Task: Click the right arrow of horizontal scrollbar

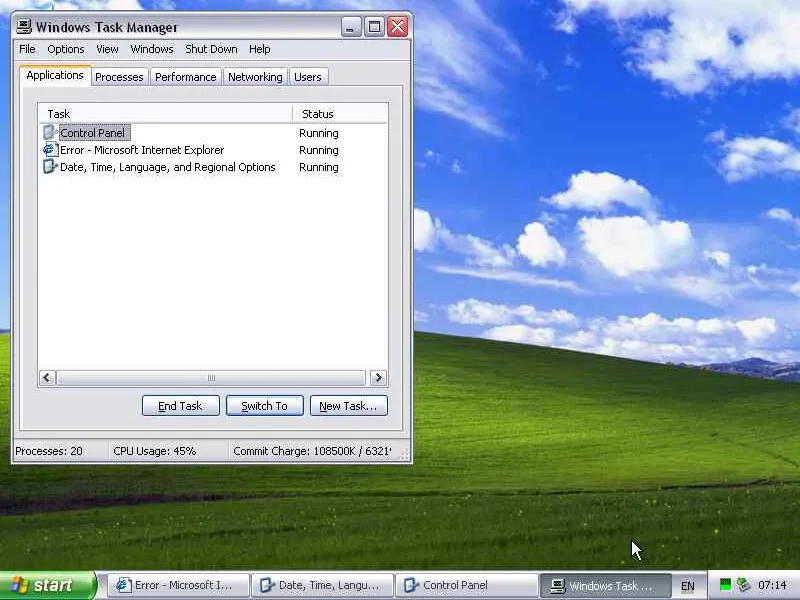Action: coord(378,378)
